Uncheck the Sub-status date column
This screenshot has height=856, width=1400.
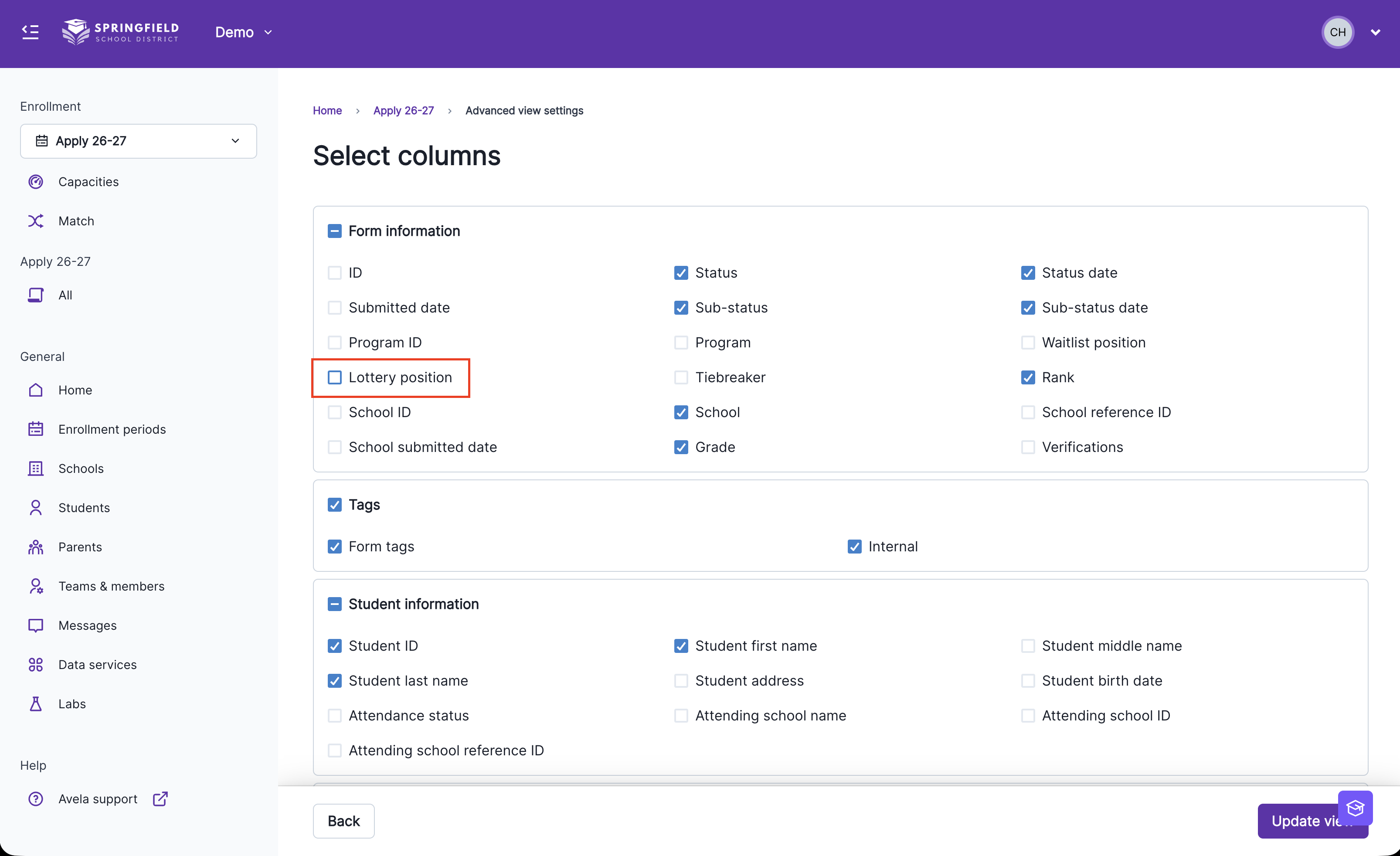(x=1027, y=308)
